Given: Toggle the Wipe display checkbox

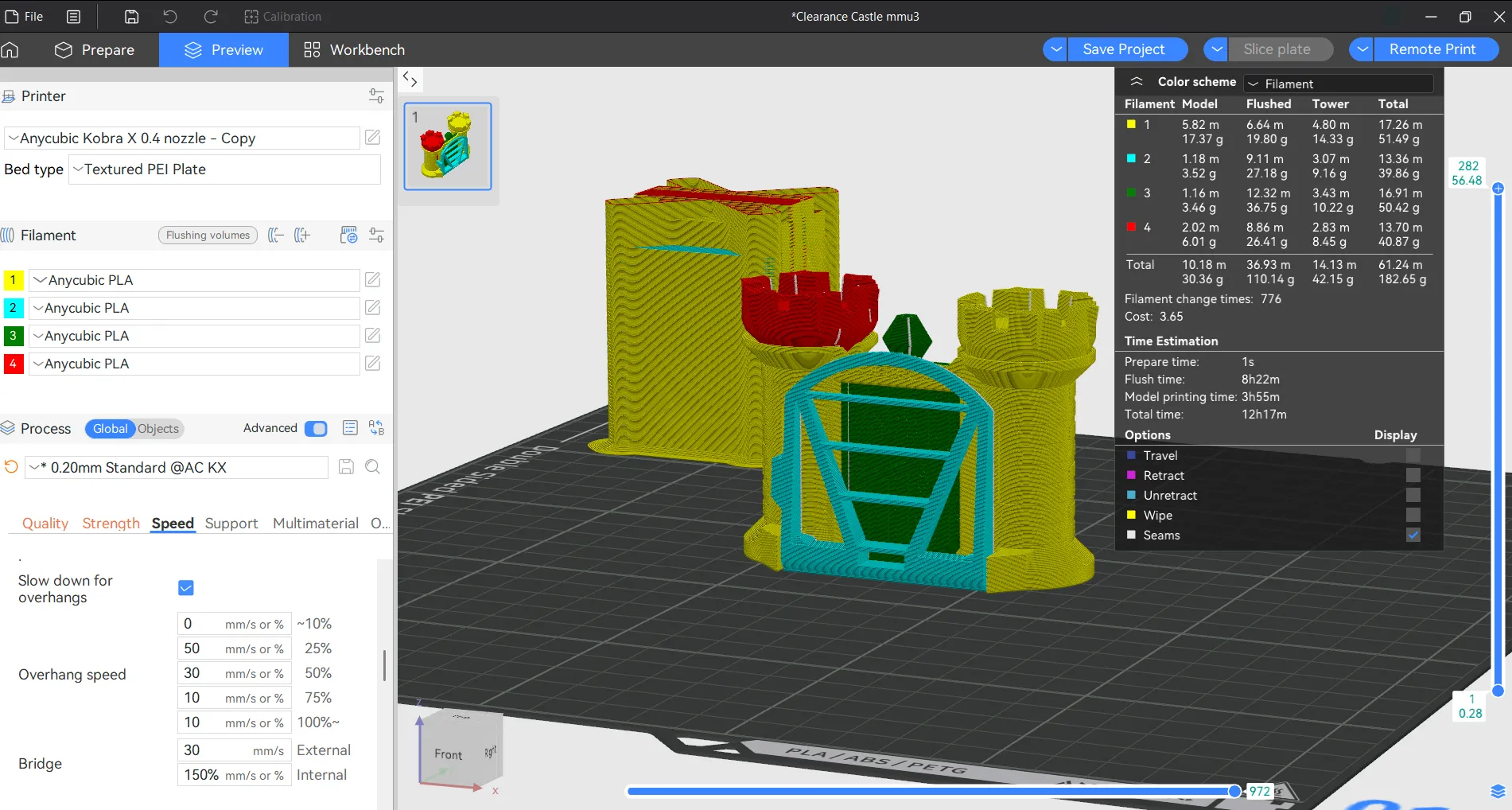Looking at the screenshot, I should tap(1413, 515).
